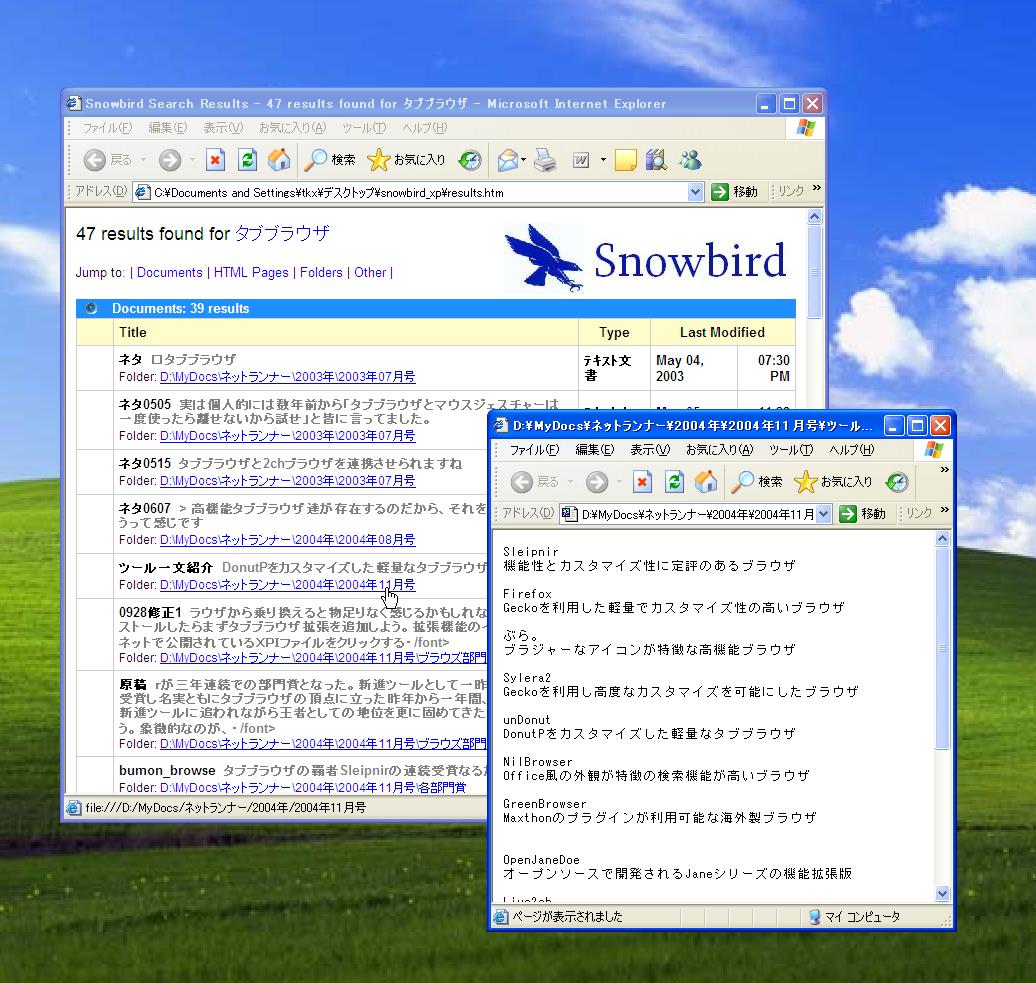Open ファイル(F) menu in Snowbird window

tap(107, 128)
